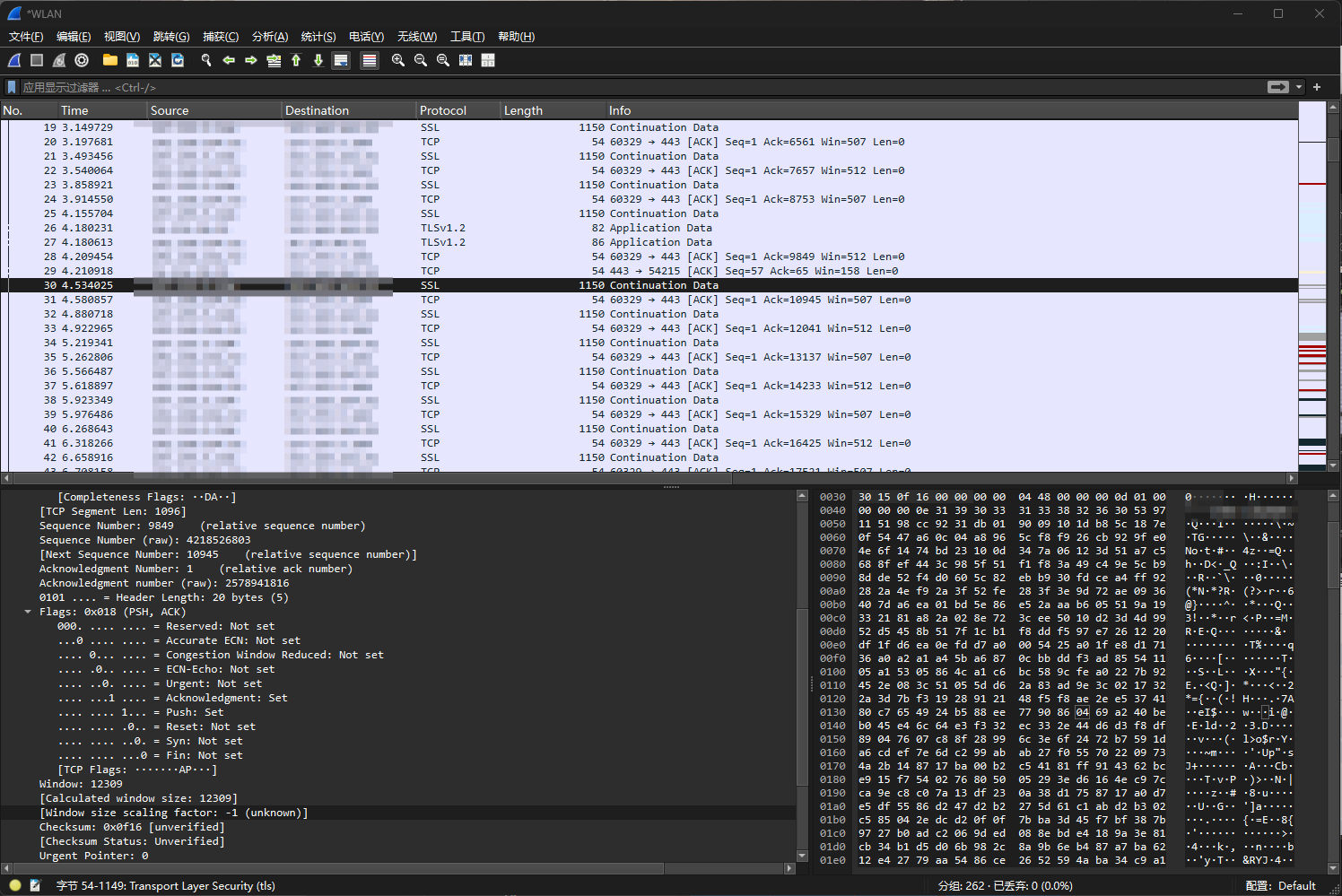This screenshot has height=896, width=1342.
Task: Select the Checksum: 0x0f16 [unverified] line
Action: [x=398, y=827]
